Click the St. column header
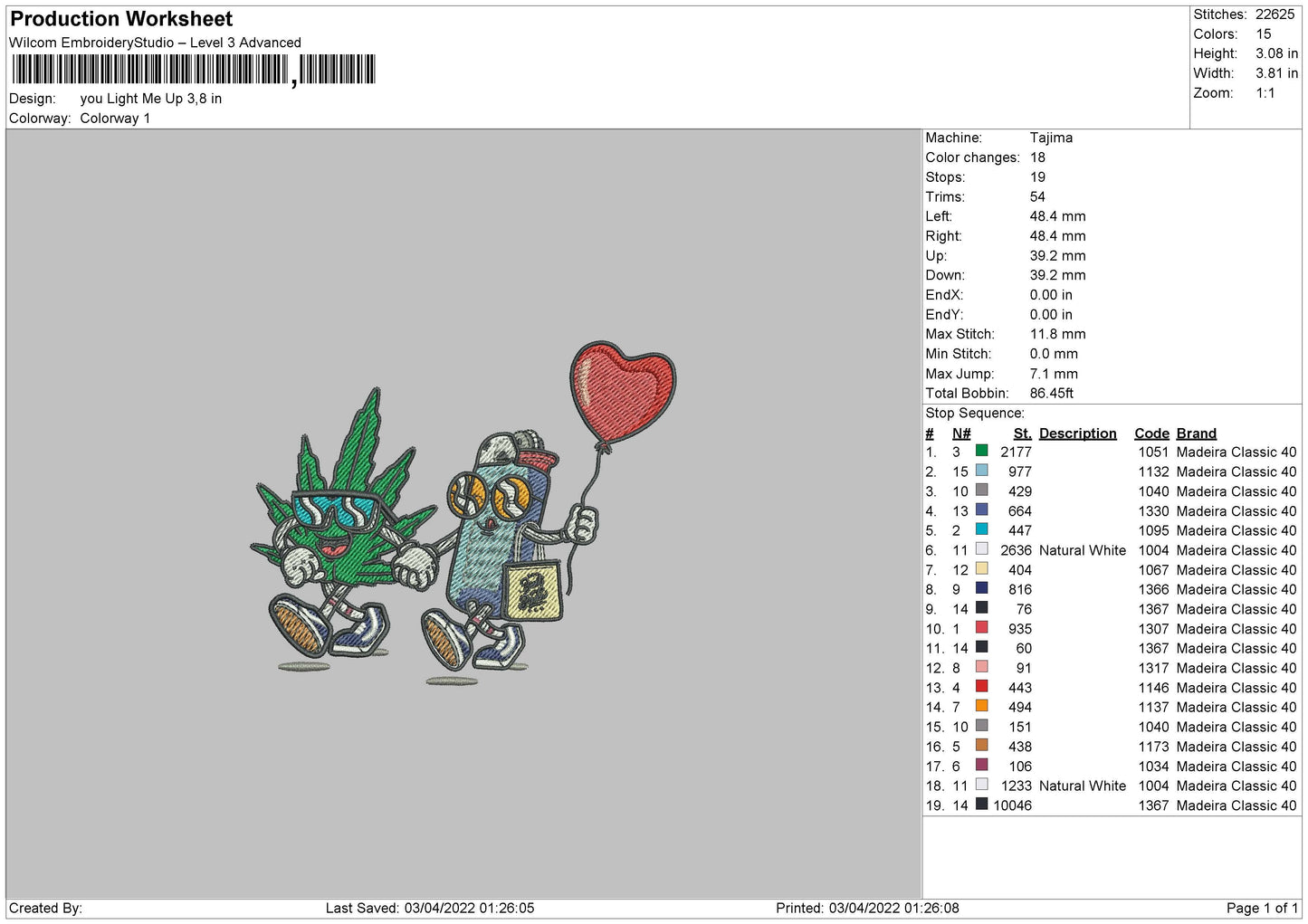 [x=1022, y=433]
